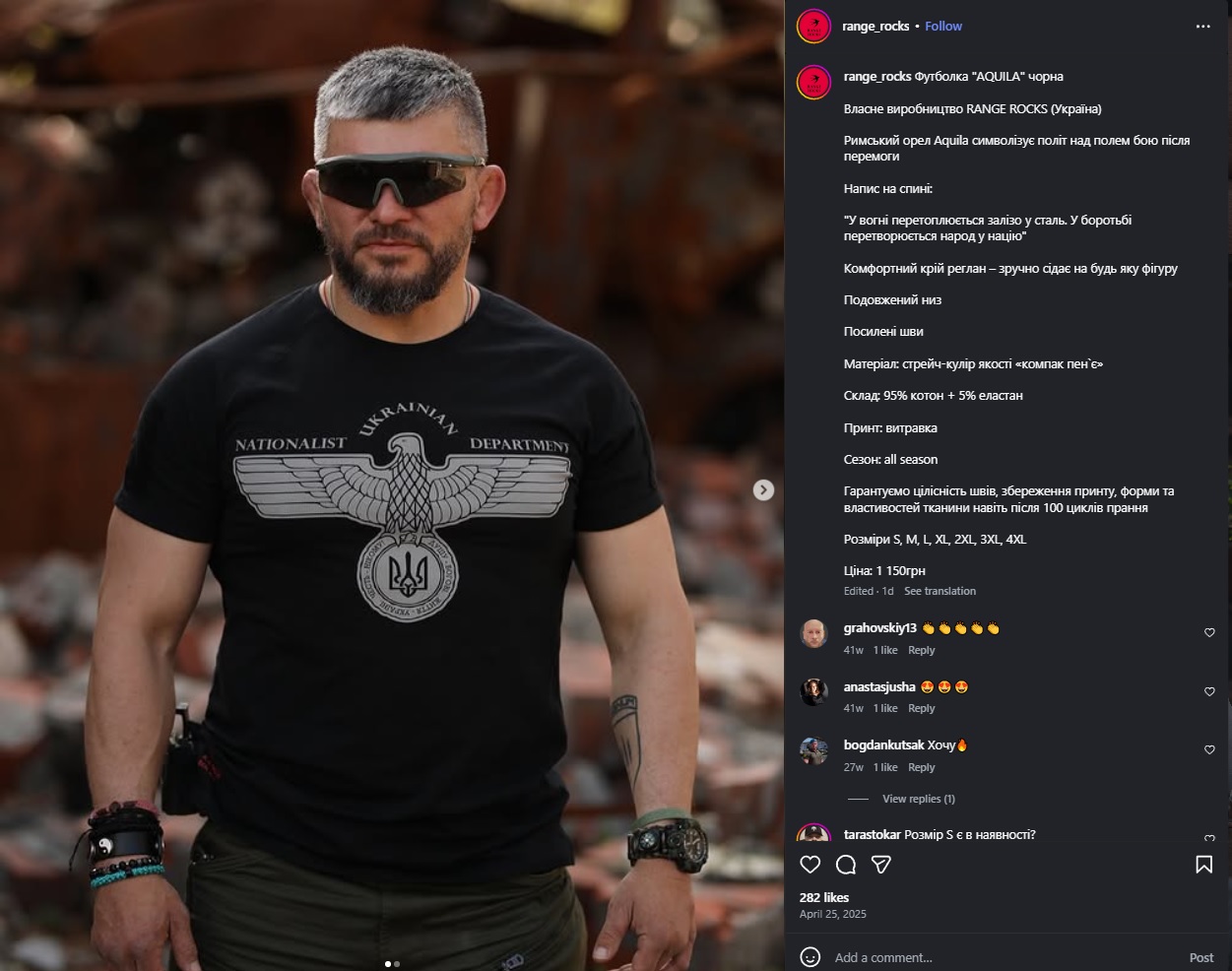Save post with bookmark icon
1232x971 pixels.
click(1203, 865)
